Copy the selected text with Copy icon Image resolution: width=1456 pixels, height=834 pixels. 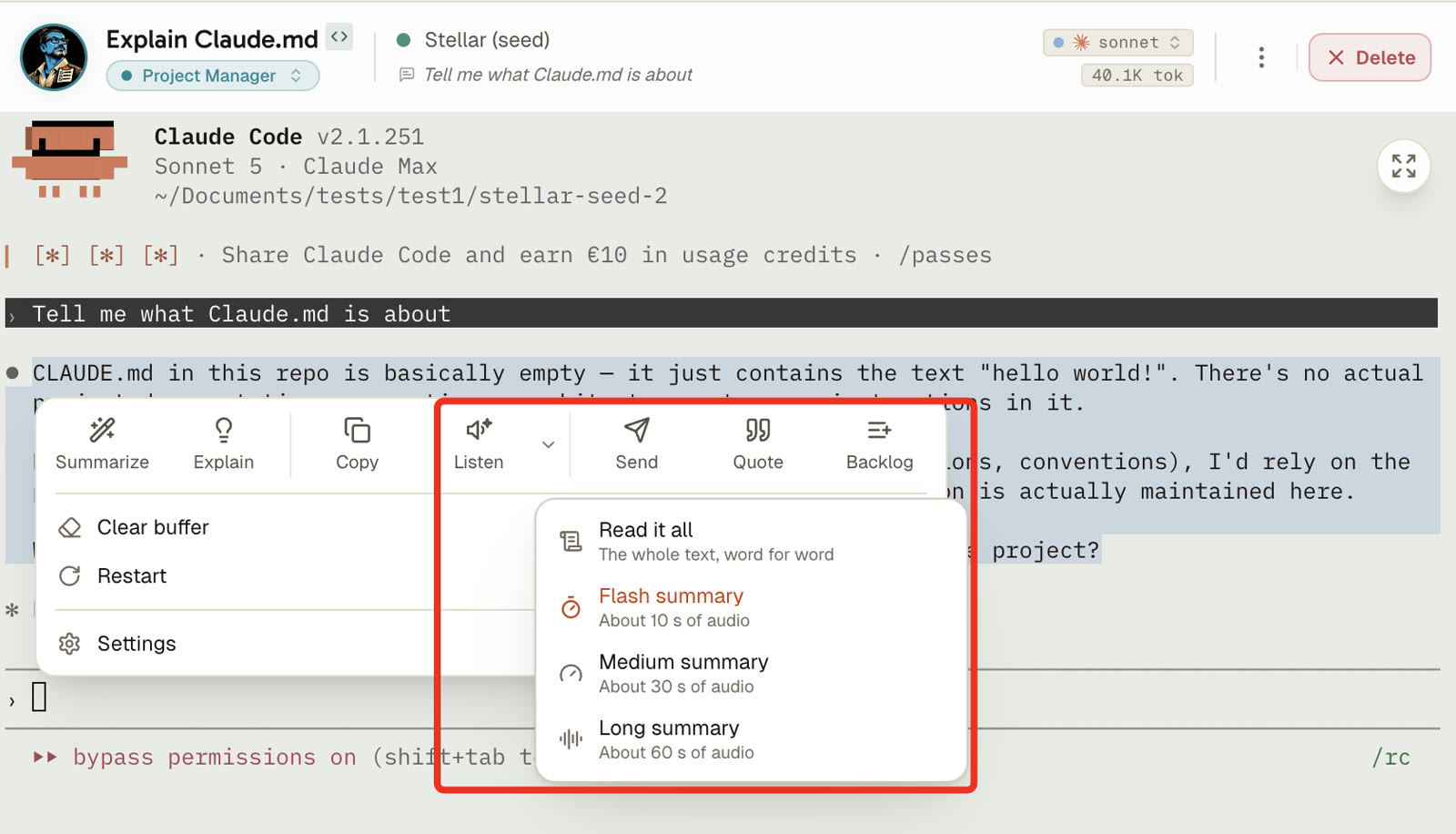point(357,430)
